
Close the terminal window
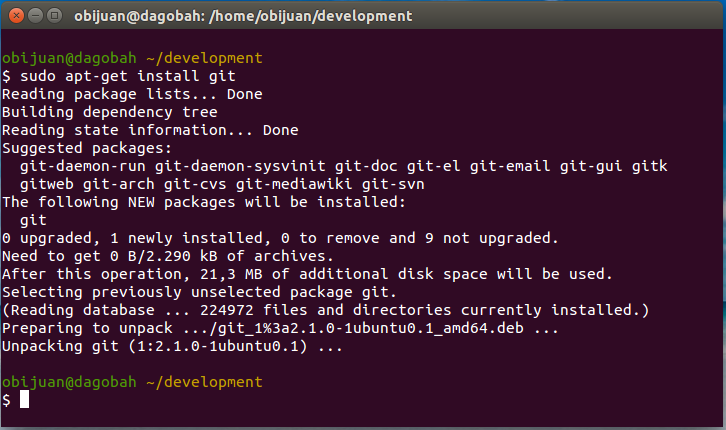[x=14, y=16]
